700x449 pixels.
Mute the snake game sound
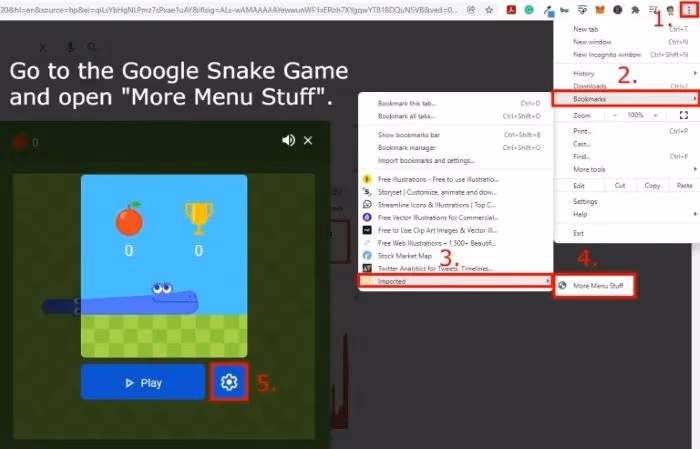tap(289, 140)
